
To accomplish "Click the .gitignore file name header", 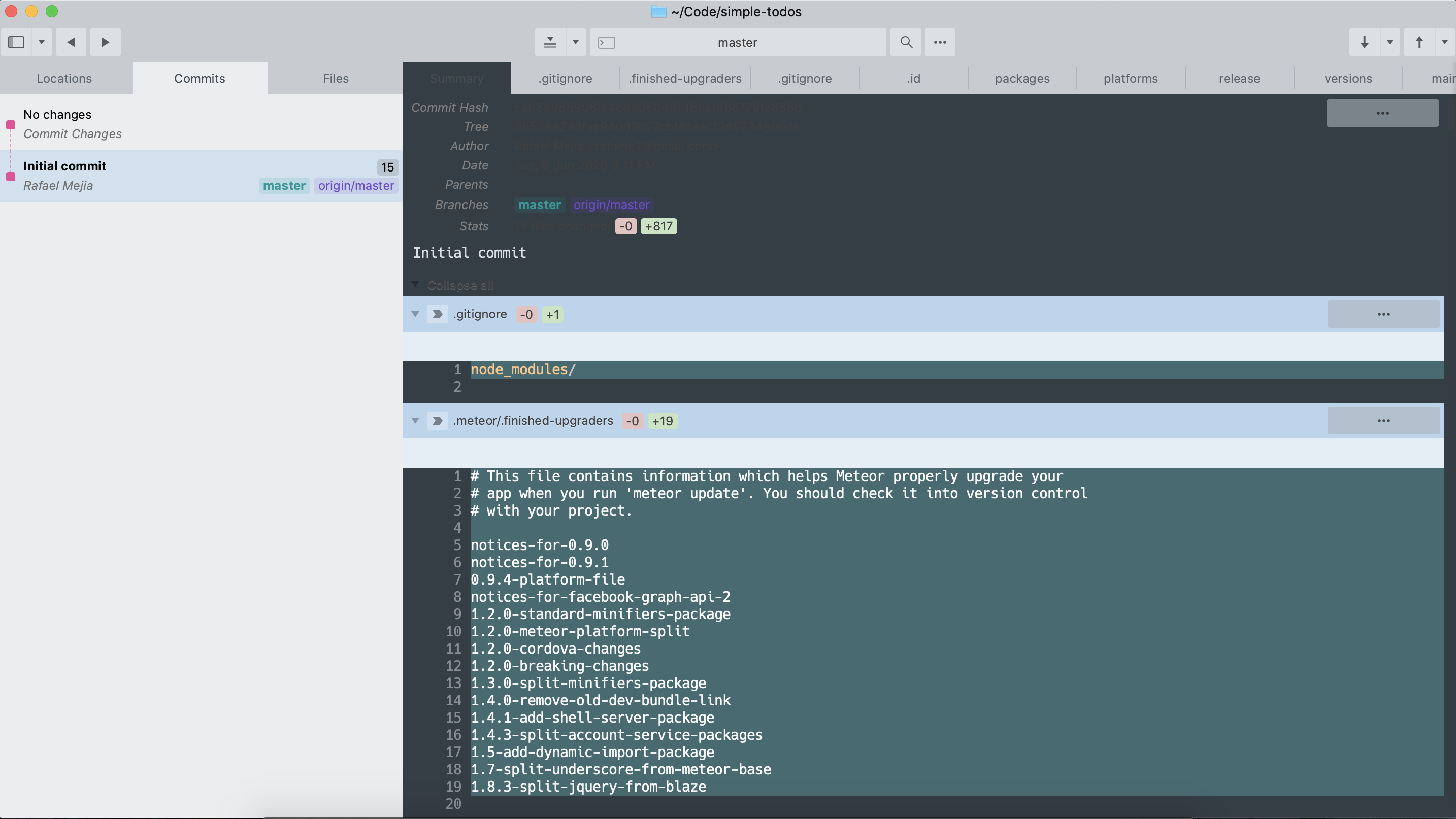I will (x=480, y=314).
